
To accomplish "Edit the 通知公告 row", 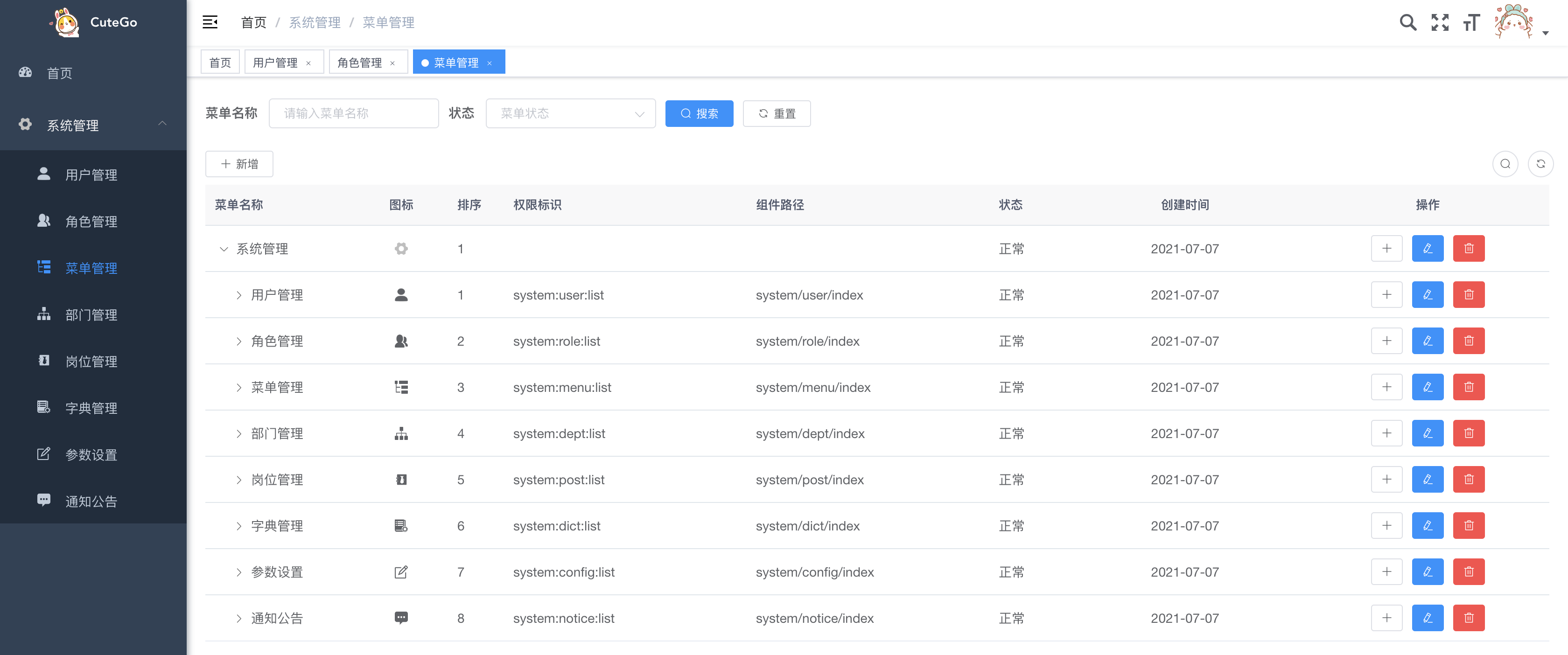I will click(1428, 619).
